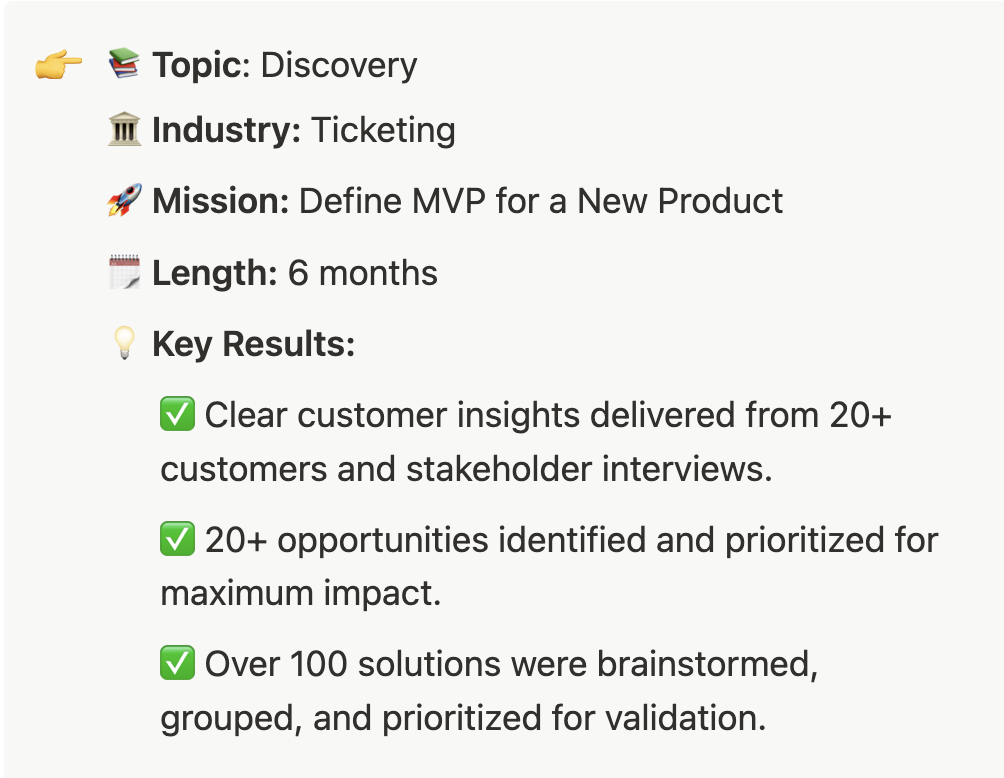Click the text Define MVP for a New Product
1004x778 pixels.
tap(541, 201)
